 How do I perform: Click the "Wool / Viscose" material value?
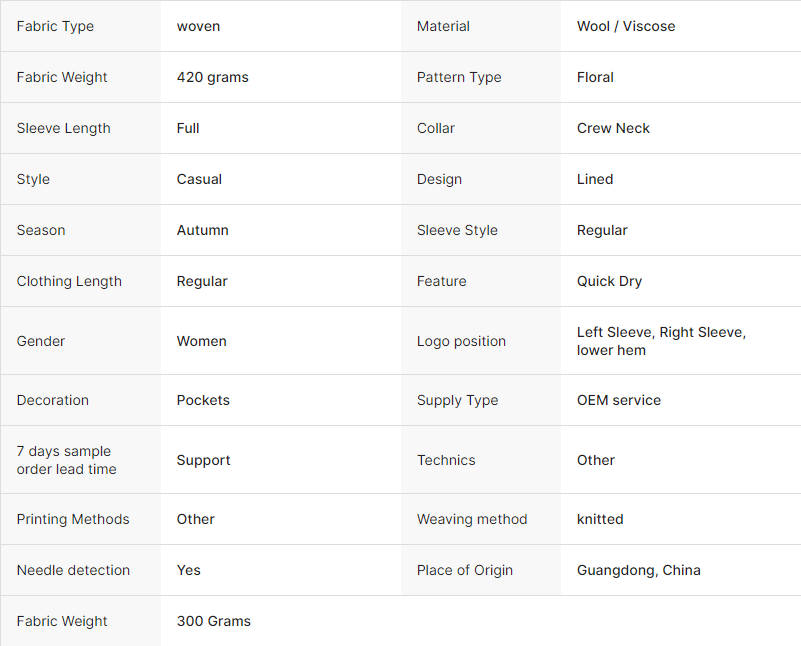click(626, 26)
